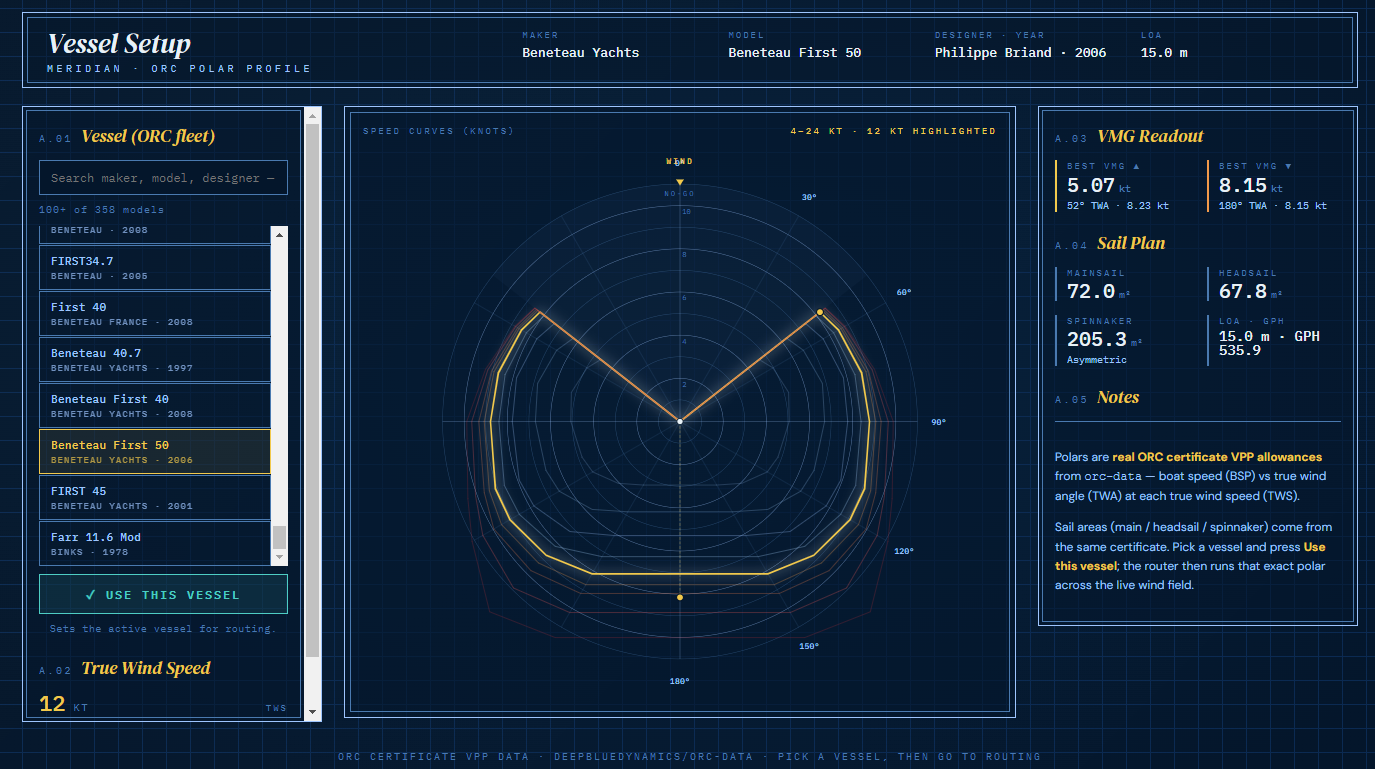Image resolution: width=1375 pixels, height=769 pixels.
Task: Click the Sail Plan section heading
Action: 1131,243
